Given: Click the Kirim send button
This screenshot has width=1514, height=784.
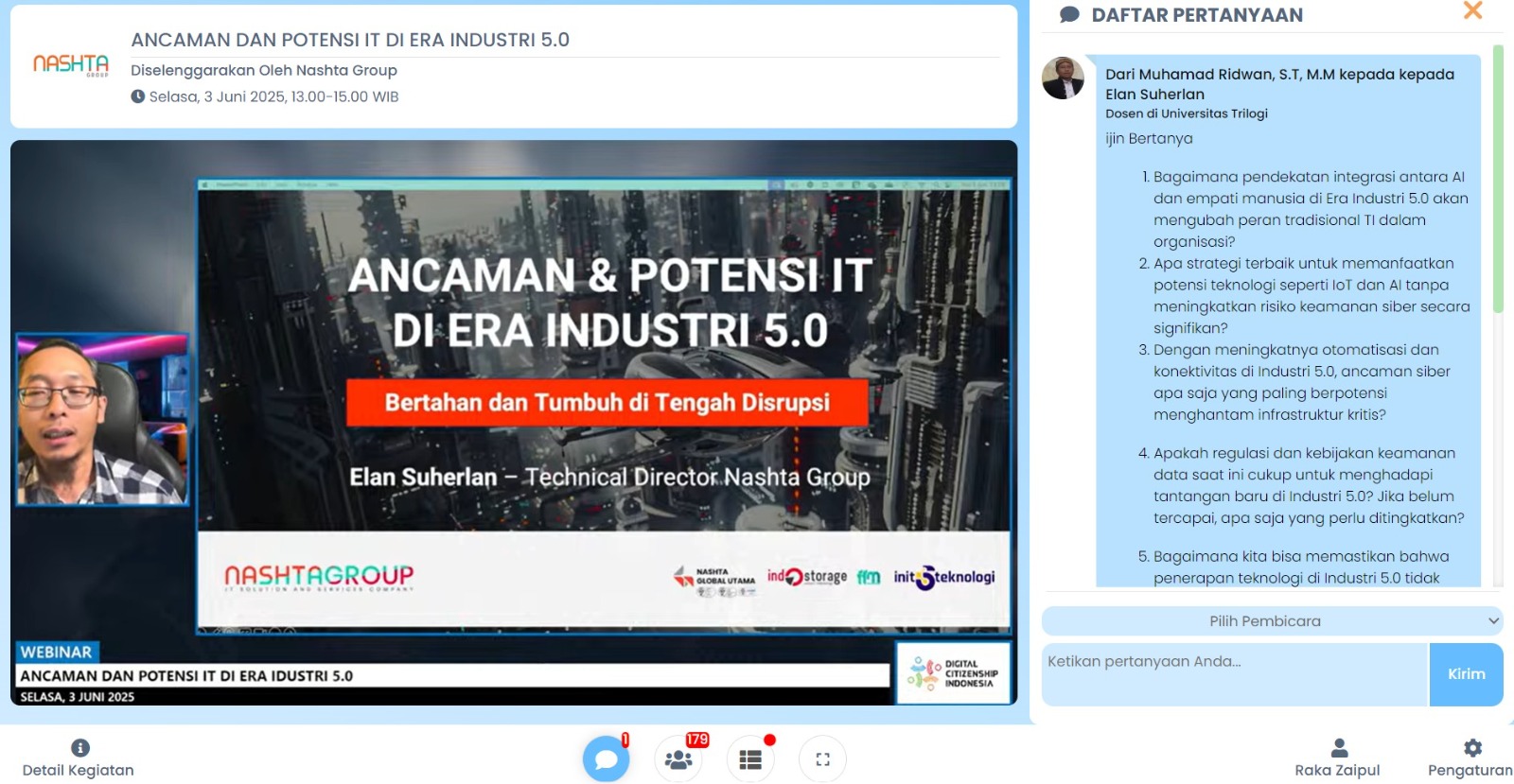Looking at the screenshot, I should point(1466,674).
